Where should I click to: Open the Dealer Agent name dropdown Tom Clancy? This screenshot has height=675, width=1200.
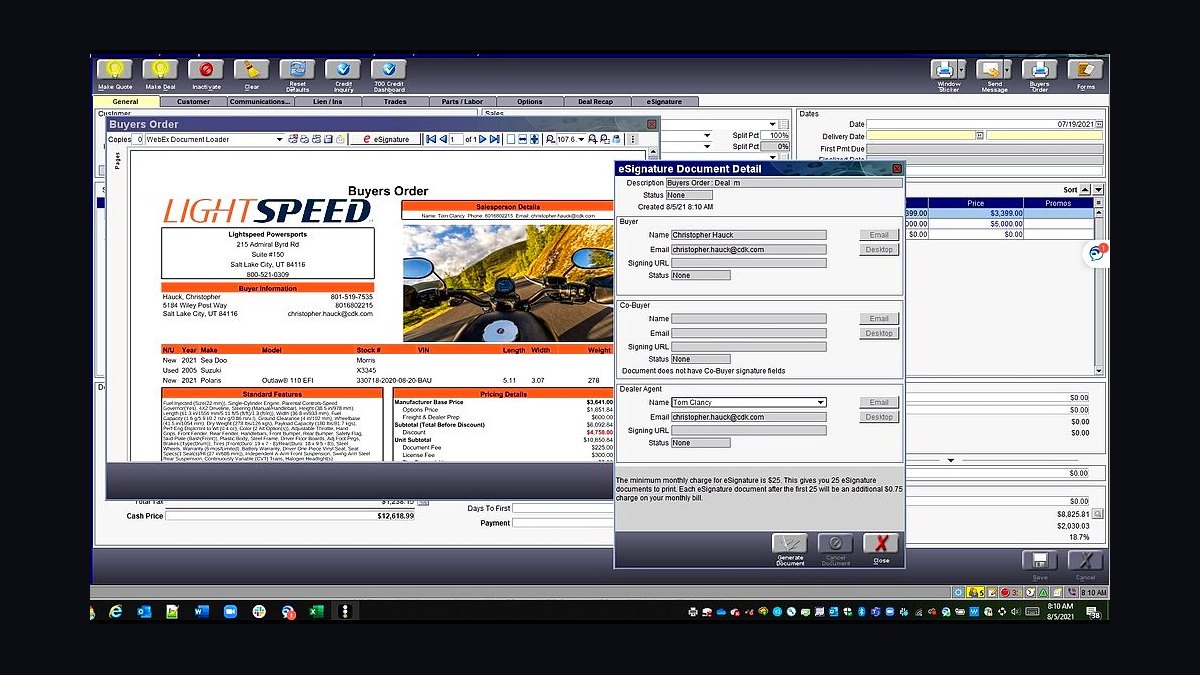(821, 402)
